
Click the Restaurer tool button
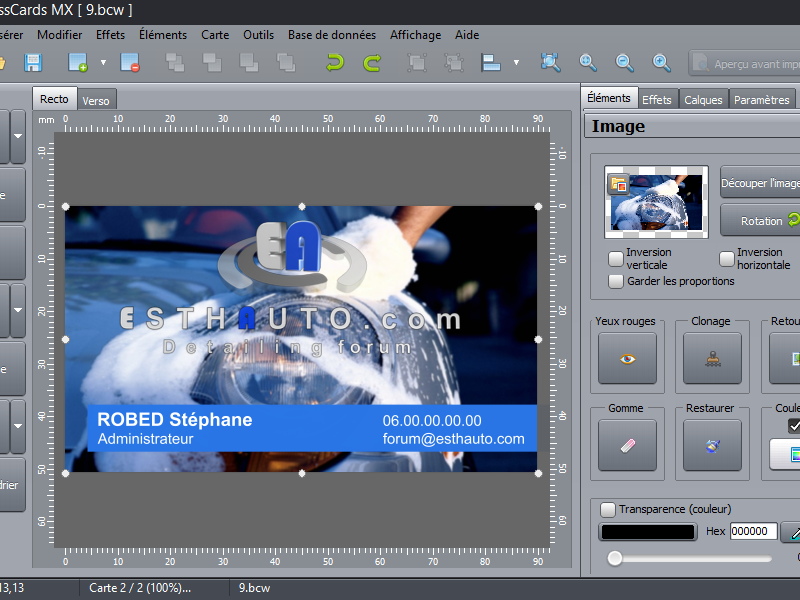point(712,445)
